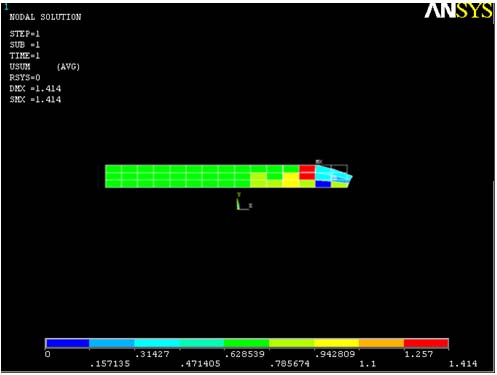
Task: Click the red element region of the beam
Action: click(x=307, y=173)
